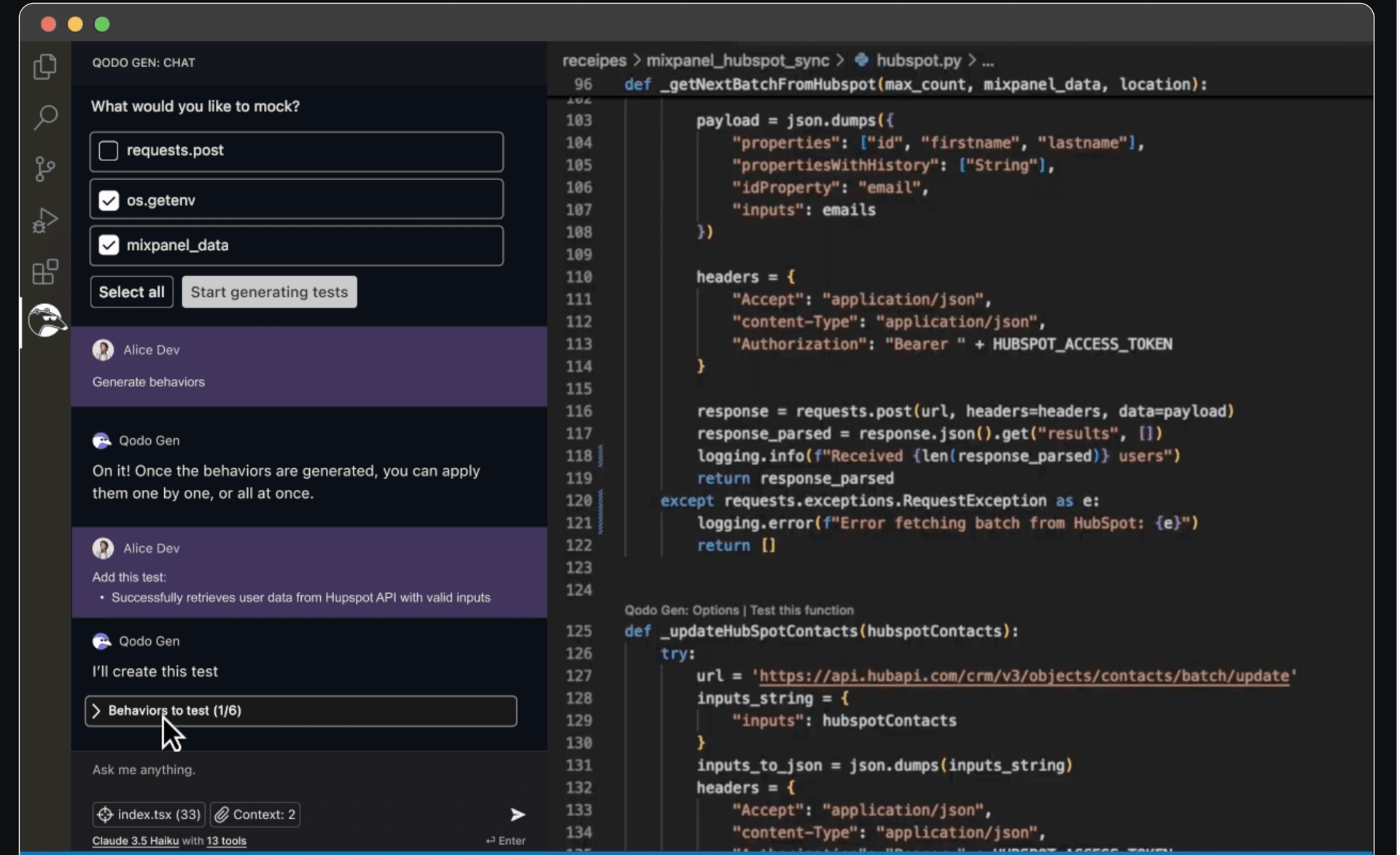
Task: Click Qodo Gen avatar above I'll create this test
Action: [x=101, y=641]
